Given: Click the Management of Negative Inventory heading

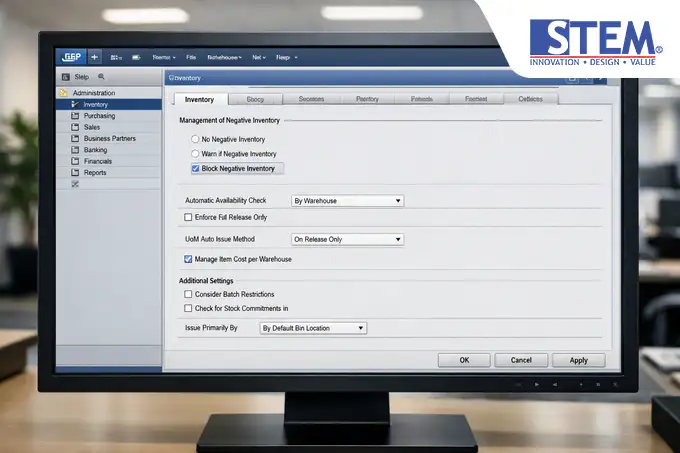Looking at the screenshot, I should (x=229, y=121).
